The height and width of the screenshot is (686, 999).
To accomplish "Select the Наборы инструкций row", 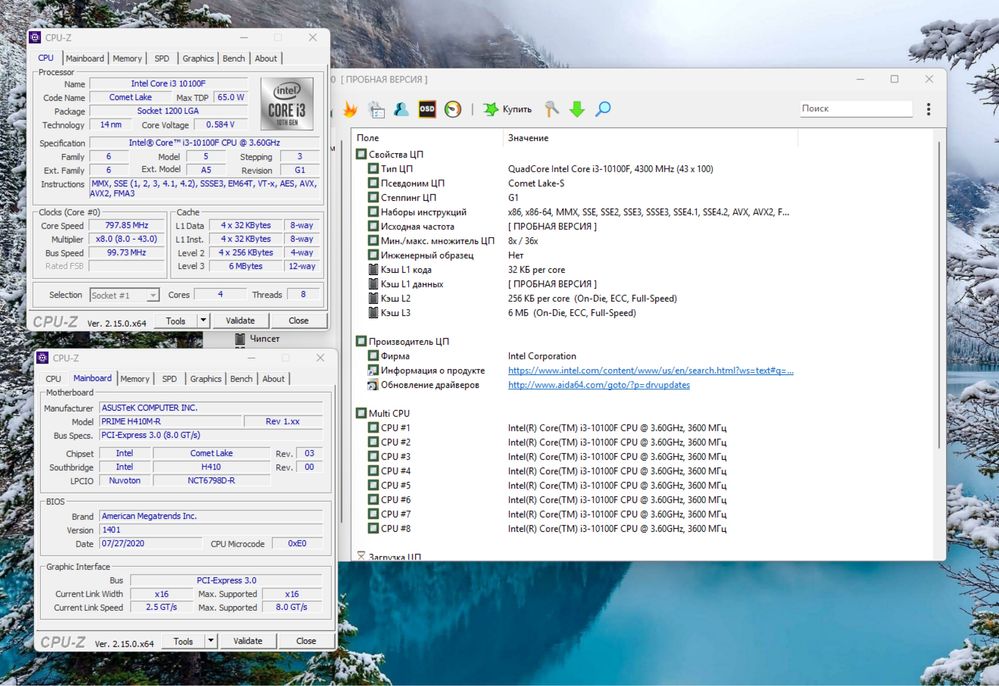I will tap(579, 212).
